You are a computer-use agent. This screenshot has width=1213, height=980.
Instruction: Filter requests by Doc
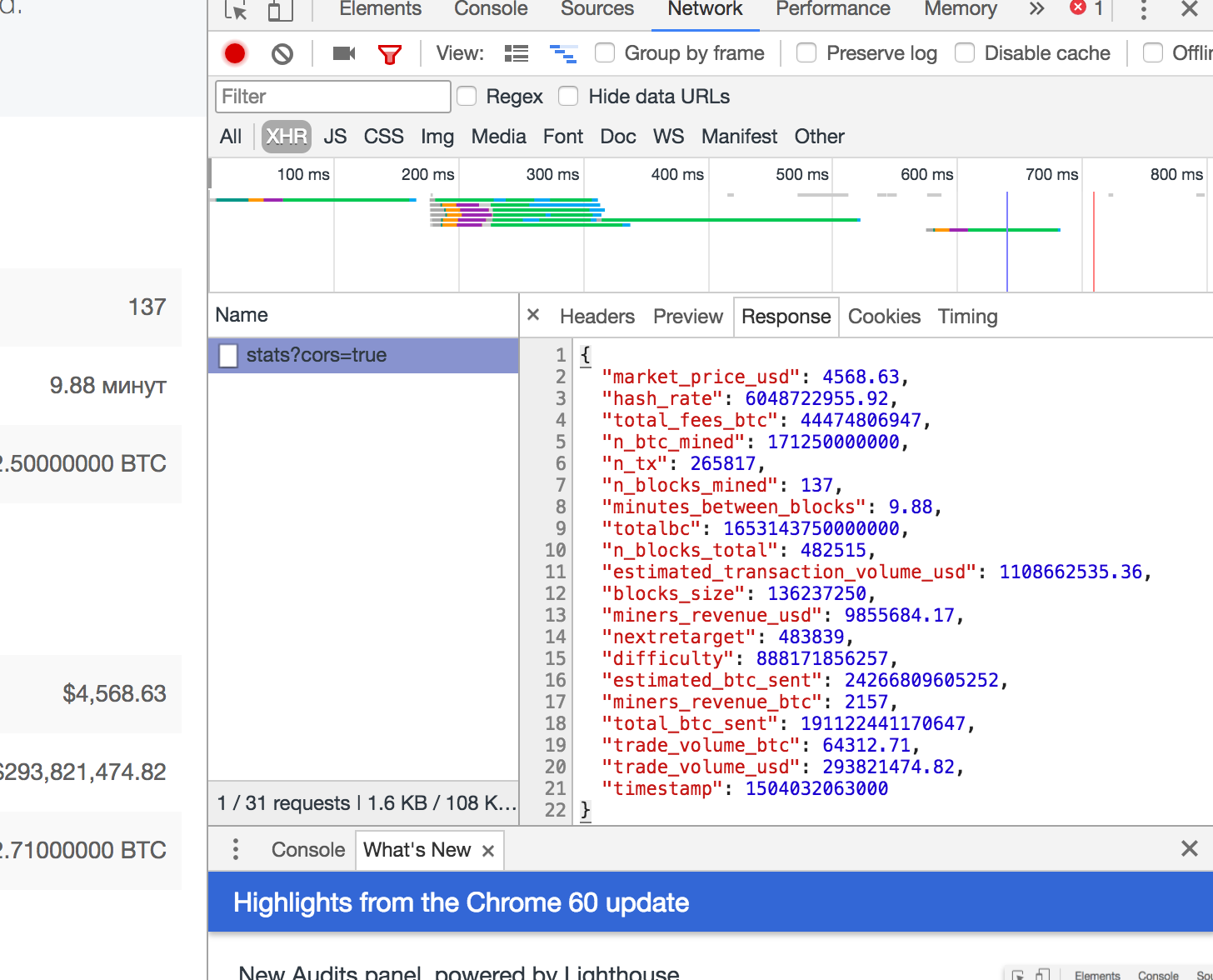pyautogui.click(x=618, y=137)
